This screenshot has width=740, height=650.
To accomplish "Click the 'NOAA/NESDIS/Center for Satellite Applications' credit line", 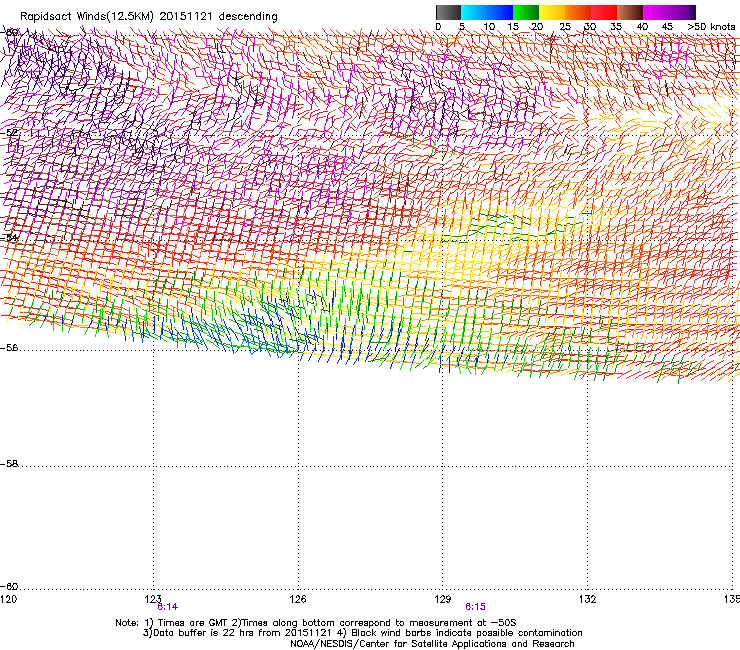I will point(432,644).
